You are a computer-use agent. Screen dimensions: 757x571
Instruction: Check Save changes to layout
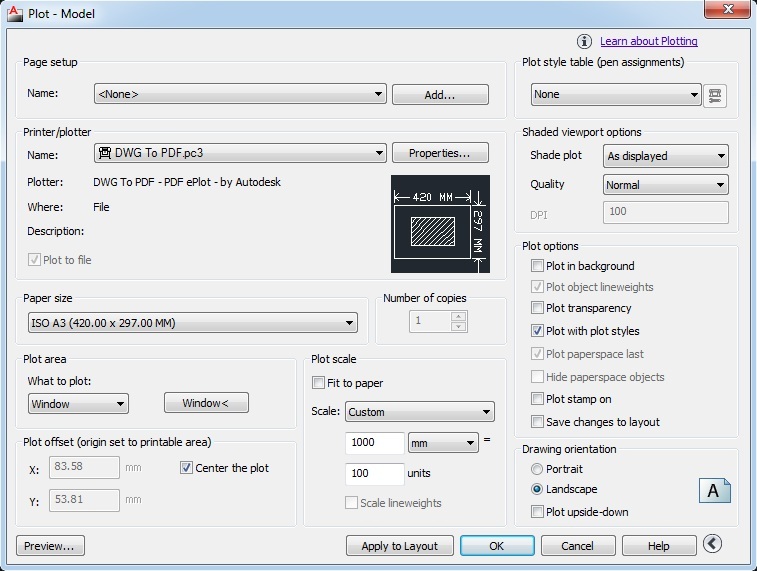click(537, 422)
